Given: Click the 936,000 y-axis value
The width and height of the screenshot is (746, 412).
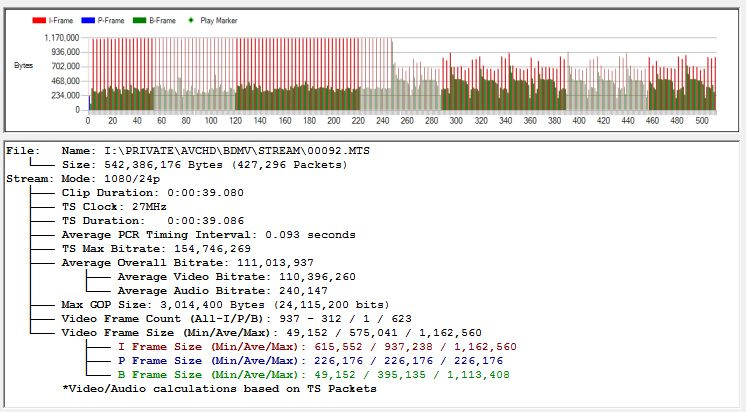Looking at the screenshot, I should pos(66,52).
